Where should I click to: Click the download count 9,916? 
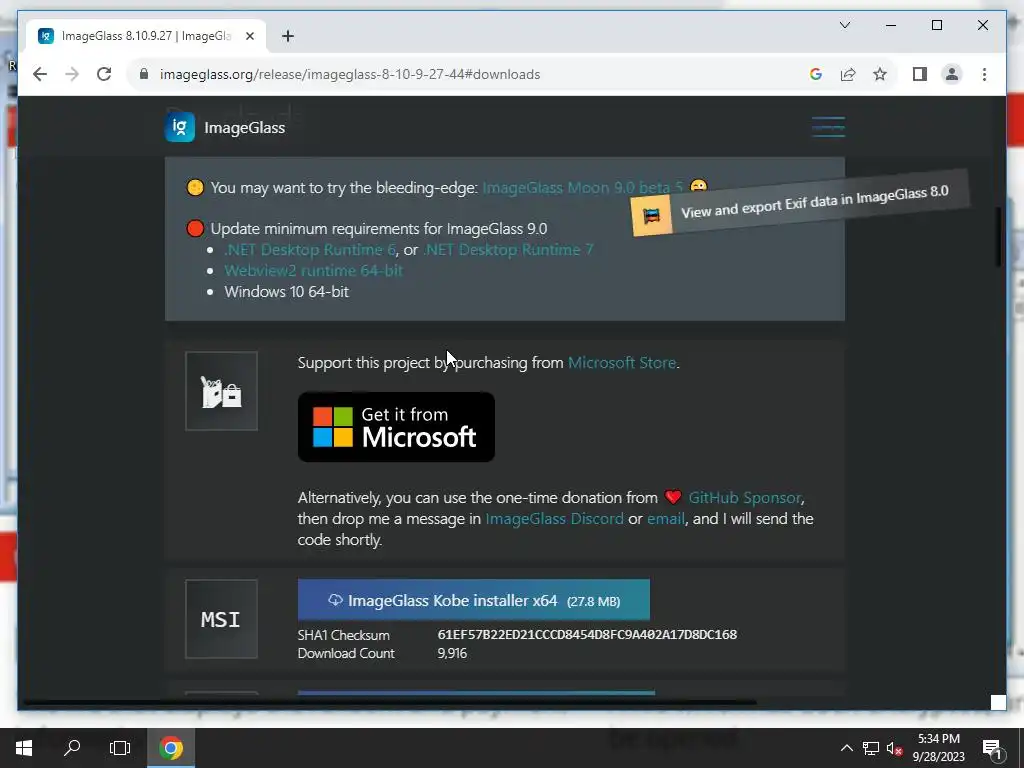pyautogui.click(x=452, y=653)
